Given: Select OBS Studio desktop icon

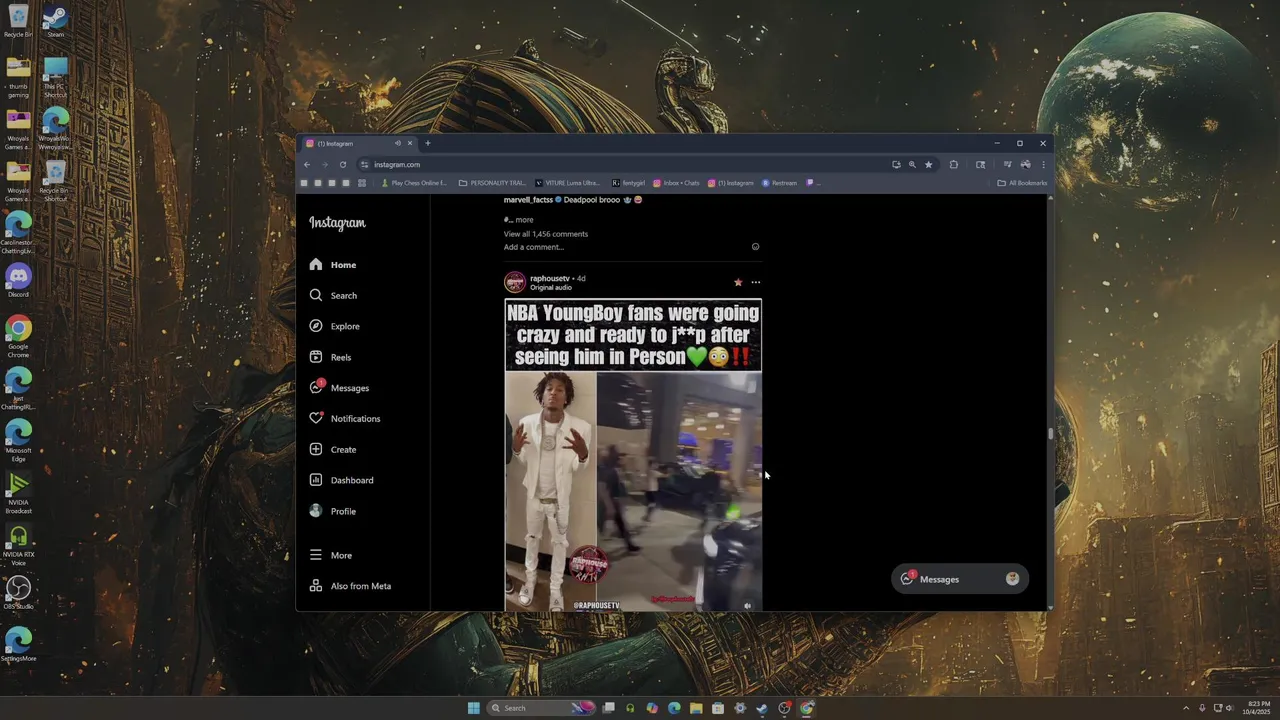Looking at the screenshot, I should pos(18,592).
